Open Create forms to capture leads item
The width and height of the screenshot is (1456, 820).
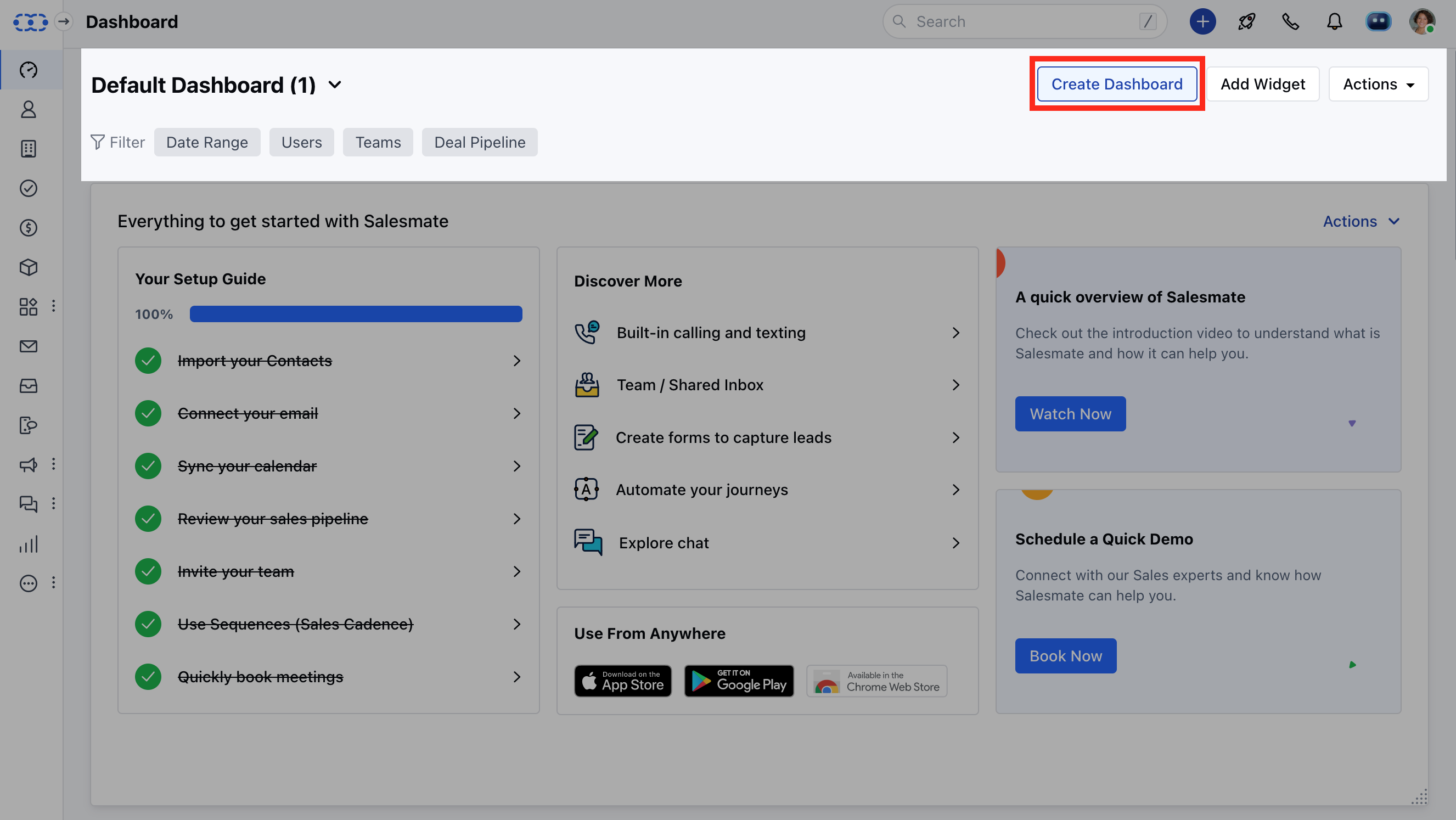click(768, 437)
